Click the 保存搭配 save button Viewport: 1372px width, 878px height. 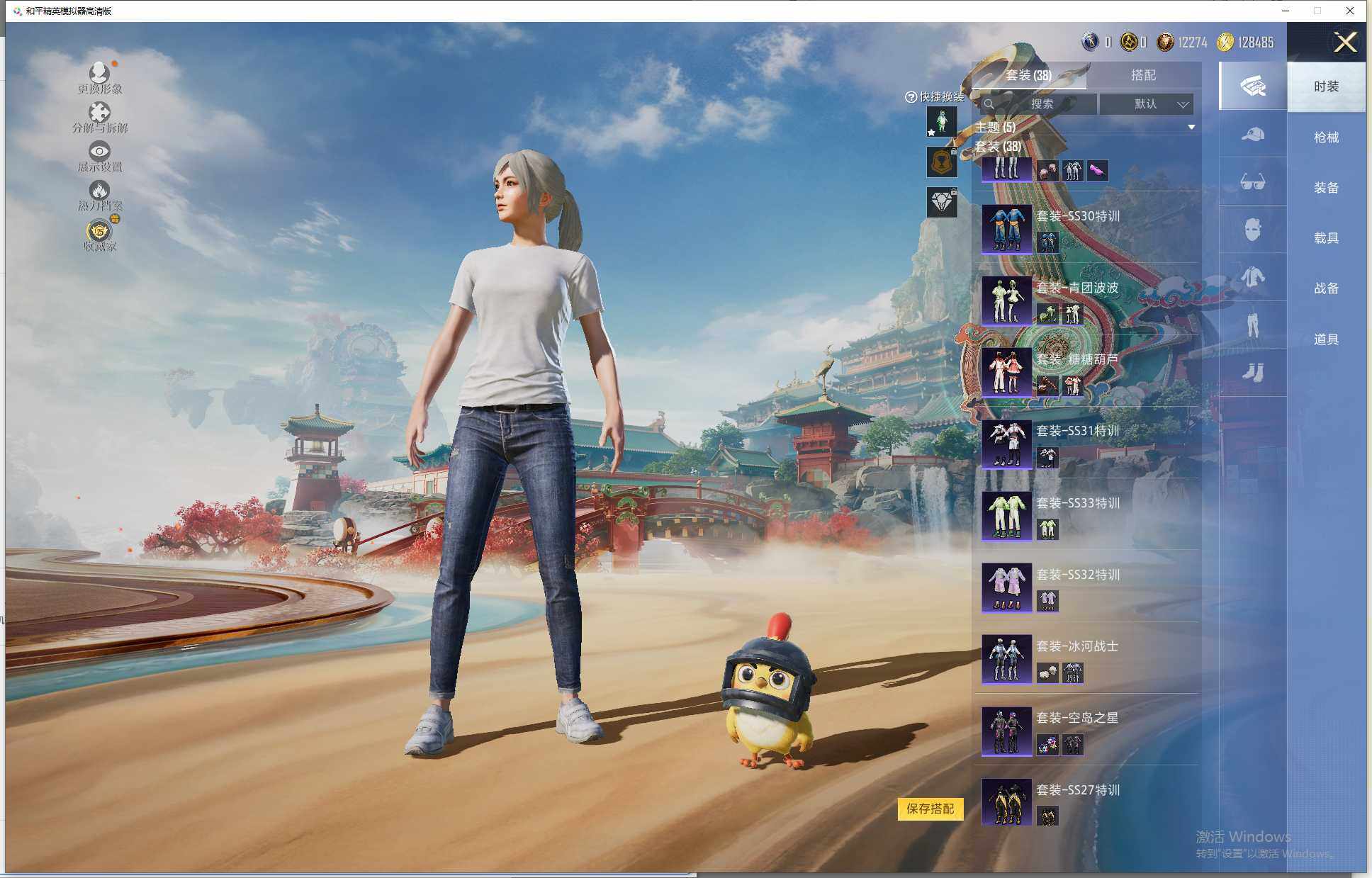tap(930, 809)
